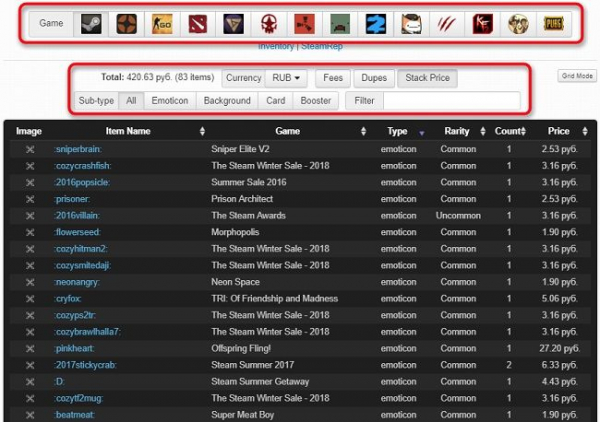
Task: Select the Background sub-type filter
Action: pos(227,101)
